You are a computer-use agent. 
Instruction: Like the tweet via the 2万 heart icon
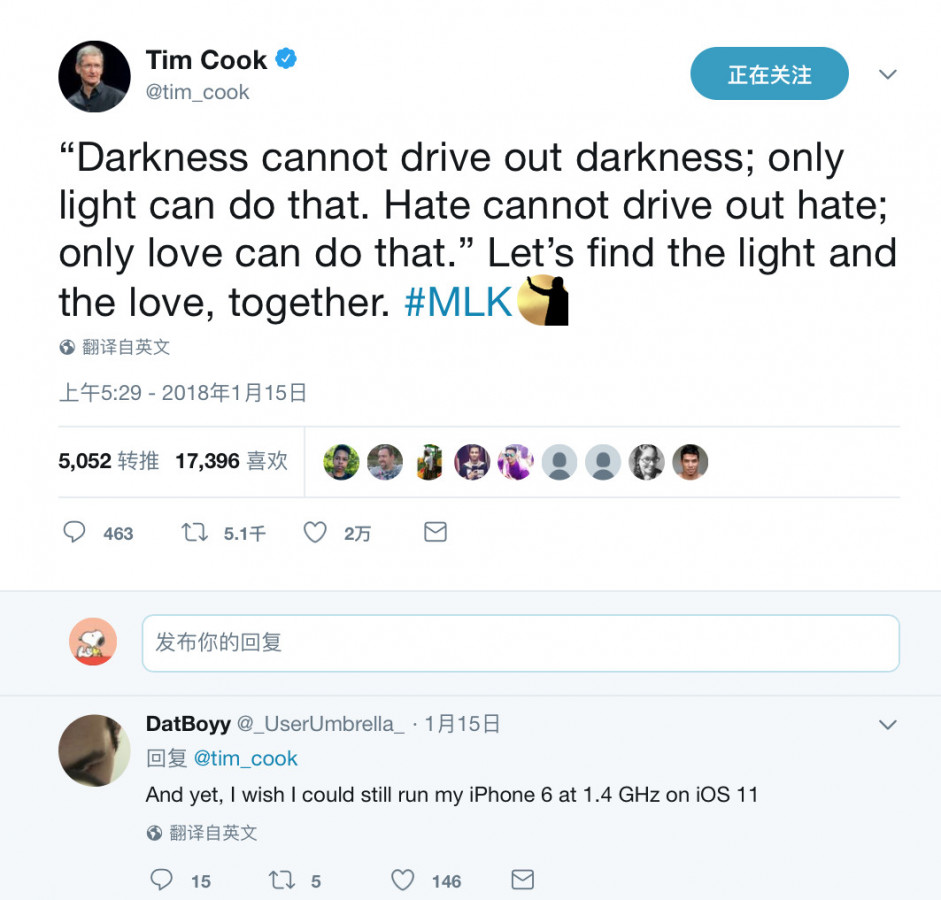pyautogui.click(x=315, y=532)
